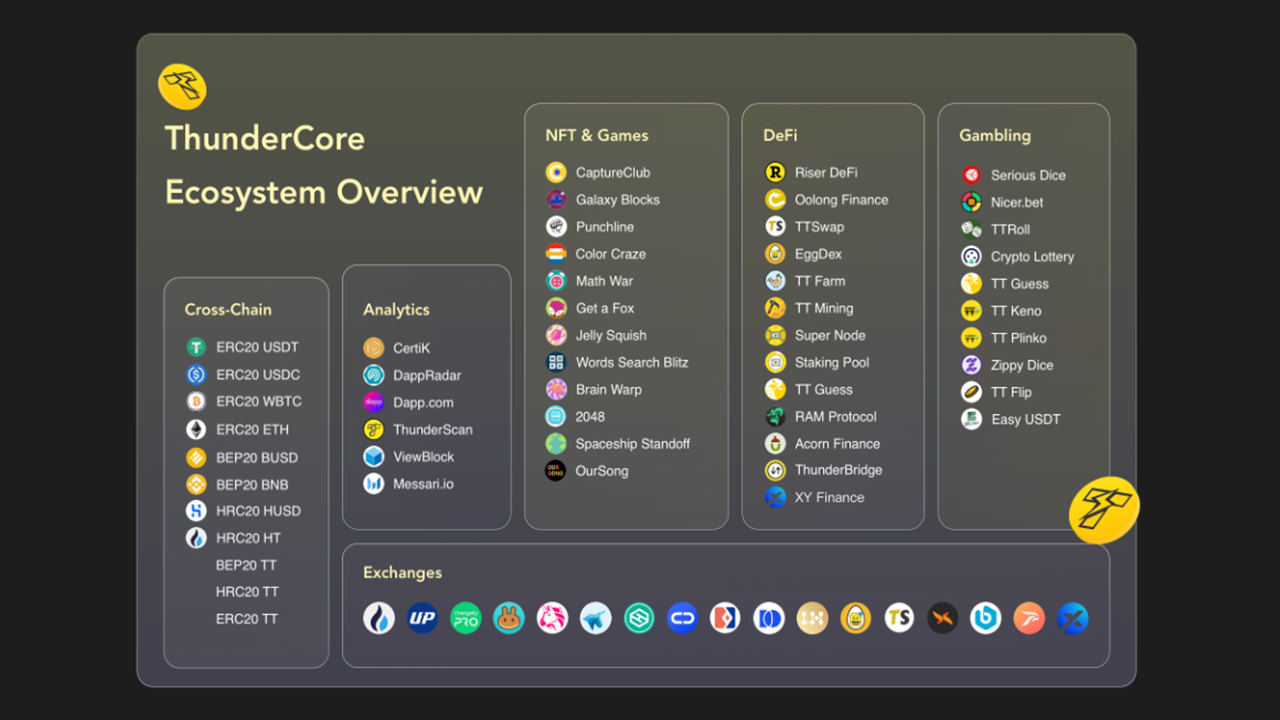Click RAM Protocol in DeFi

tap(821, 416)
